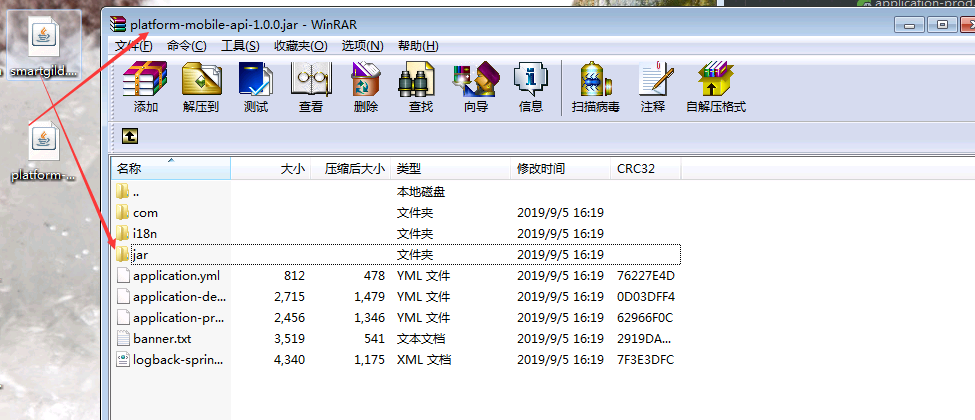Select the application-pr... file name
This screenshot has height=420, width=975.
180,318
